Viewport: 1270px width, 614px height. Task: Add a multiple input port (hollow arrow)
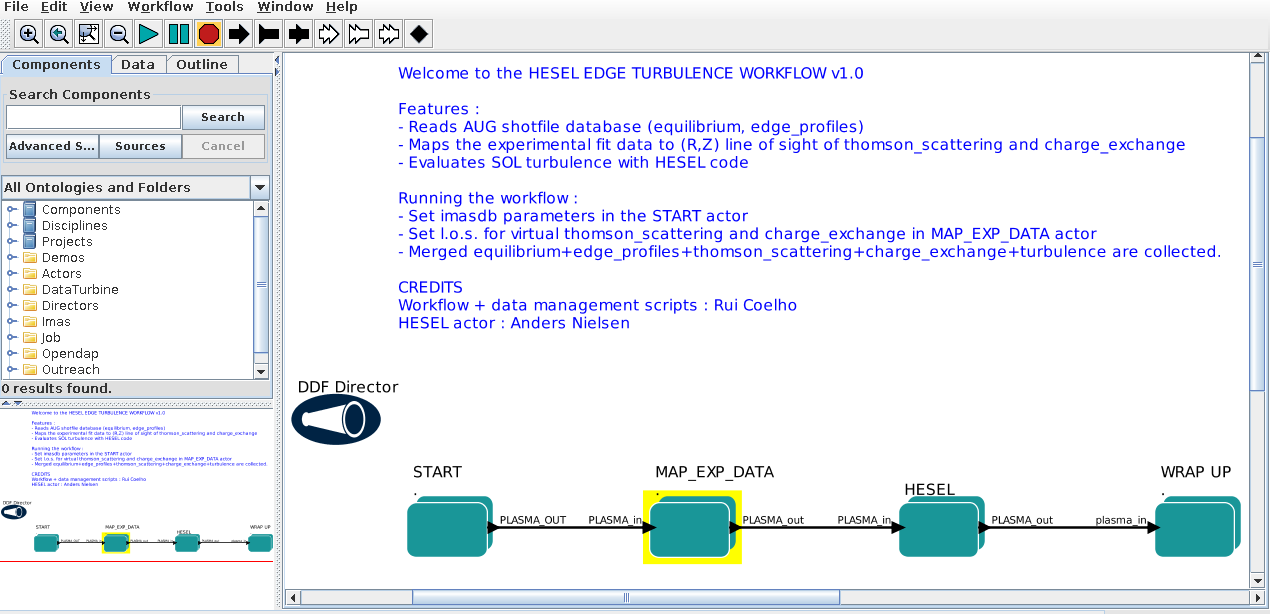click(329, 34)
